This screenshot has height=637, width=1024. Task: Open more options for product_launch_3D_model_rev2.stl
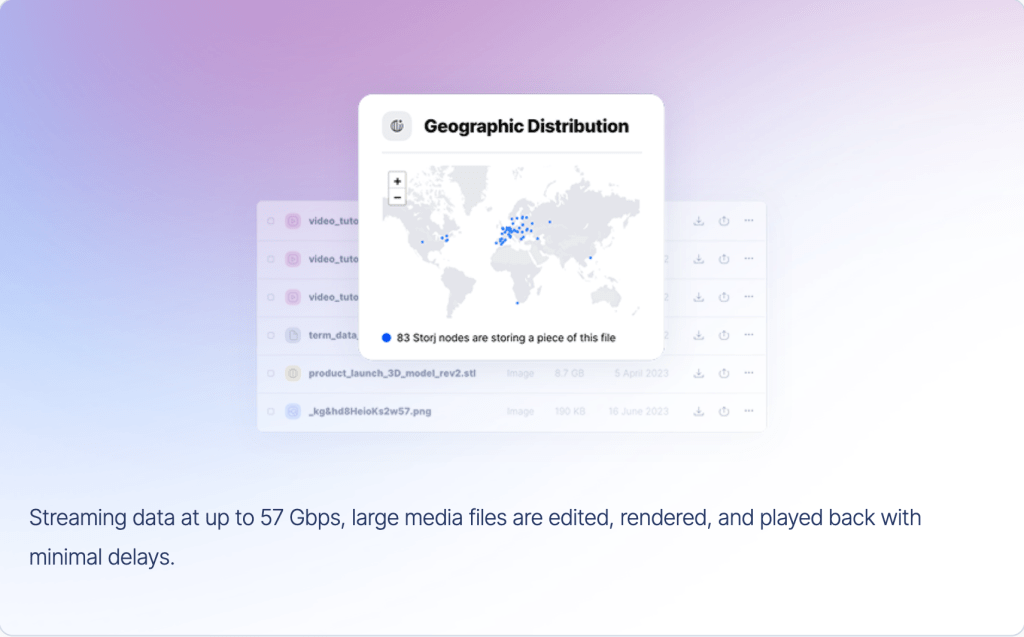click(748, 373)
